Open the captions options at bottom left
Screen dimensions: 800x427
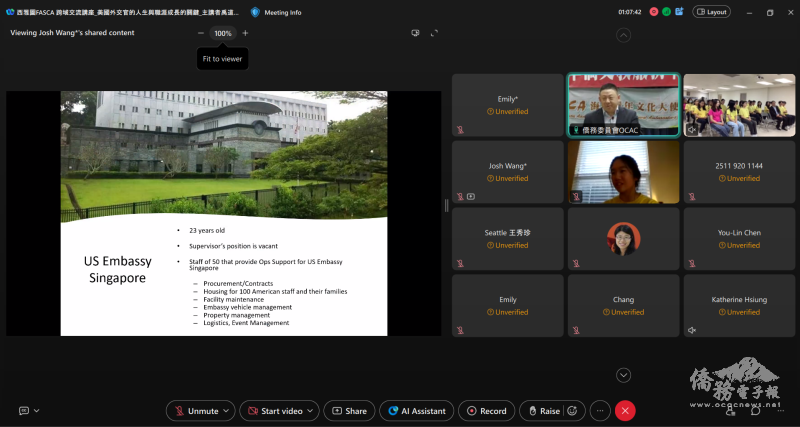[x=28, y=411]
